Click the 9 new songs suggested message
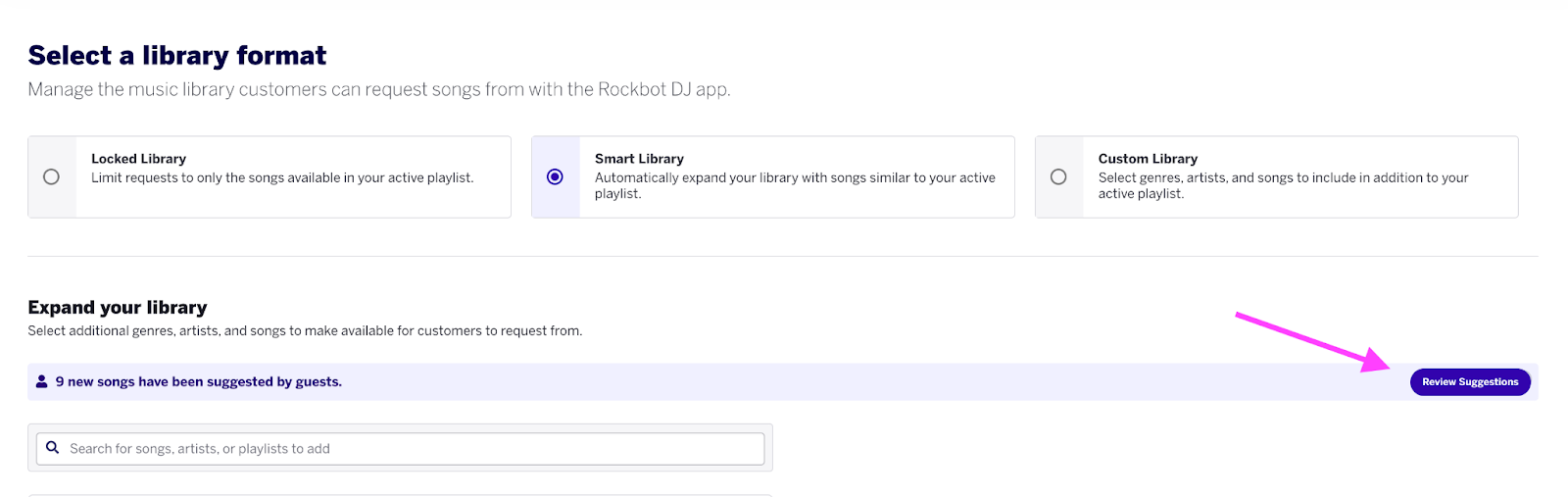 coord(199,382)
